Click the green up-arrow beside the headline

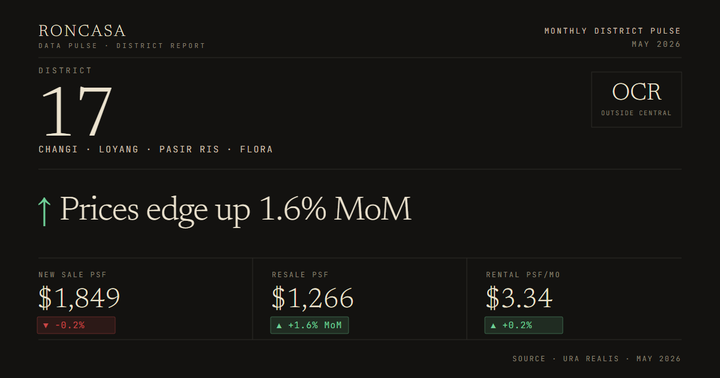(x=44, y=211)
